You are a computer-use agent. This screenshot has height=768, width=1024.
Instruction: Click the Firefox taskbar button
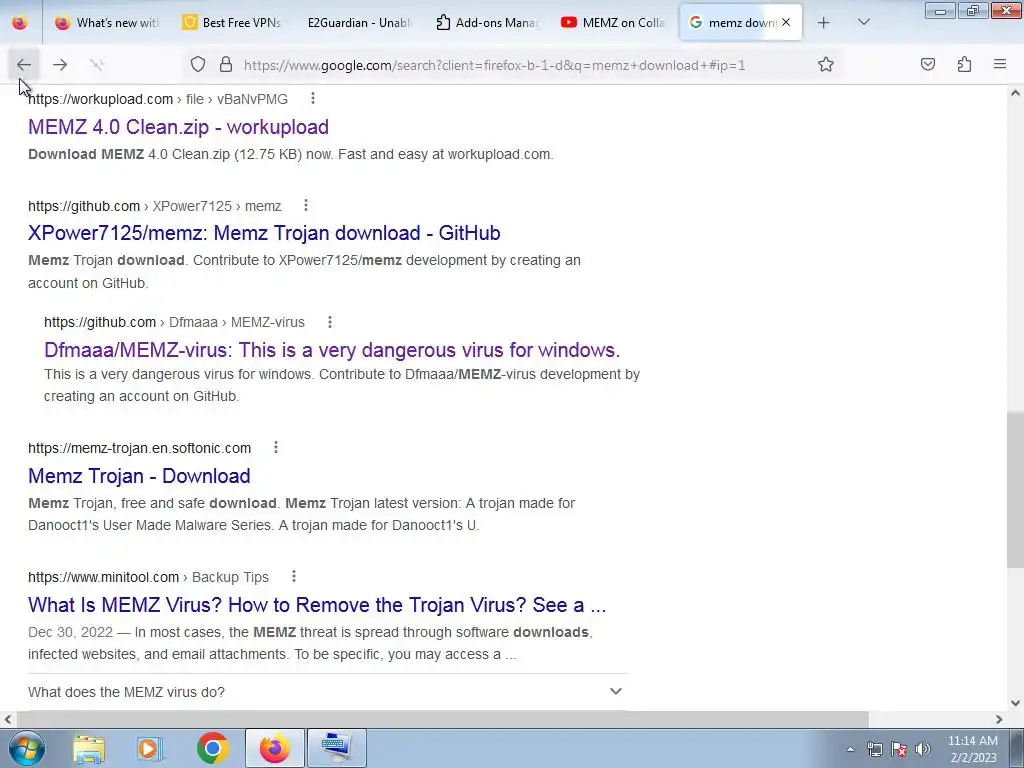pos(274,748)
